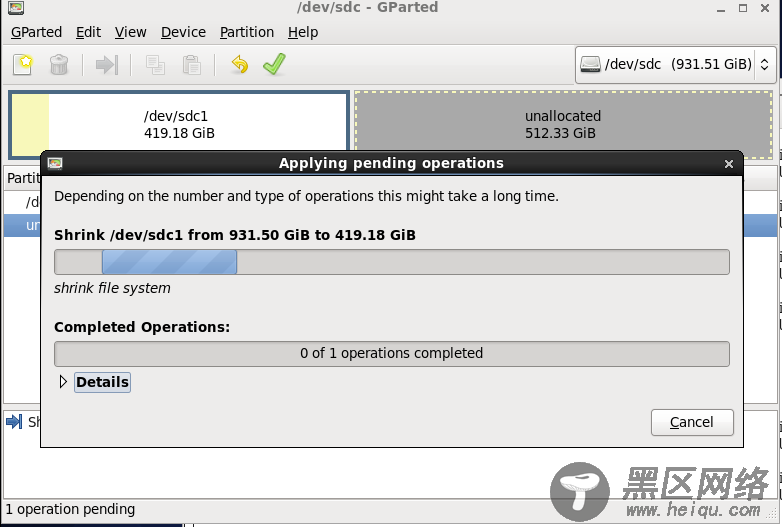Click the green Apply all operations checkmark
Viewport: 782px width, 527px height.
pyautogui.click(x=274, y=64)
